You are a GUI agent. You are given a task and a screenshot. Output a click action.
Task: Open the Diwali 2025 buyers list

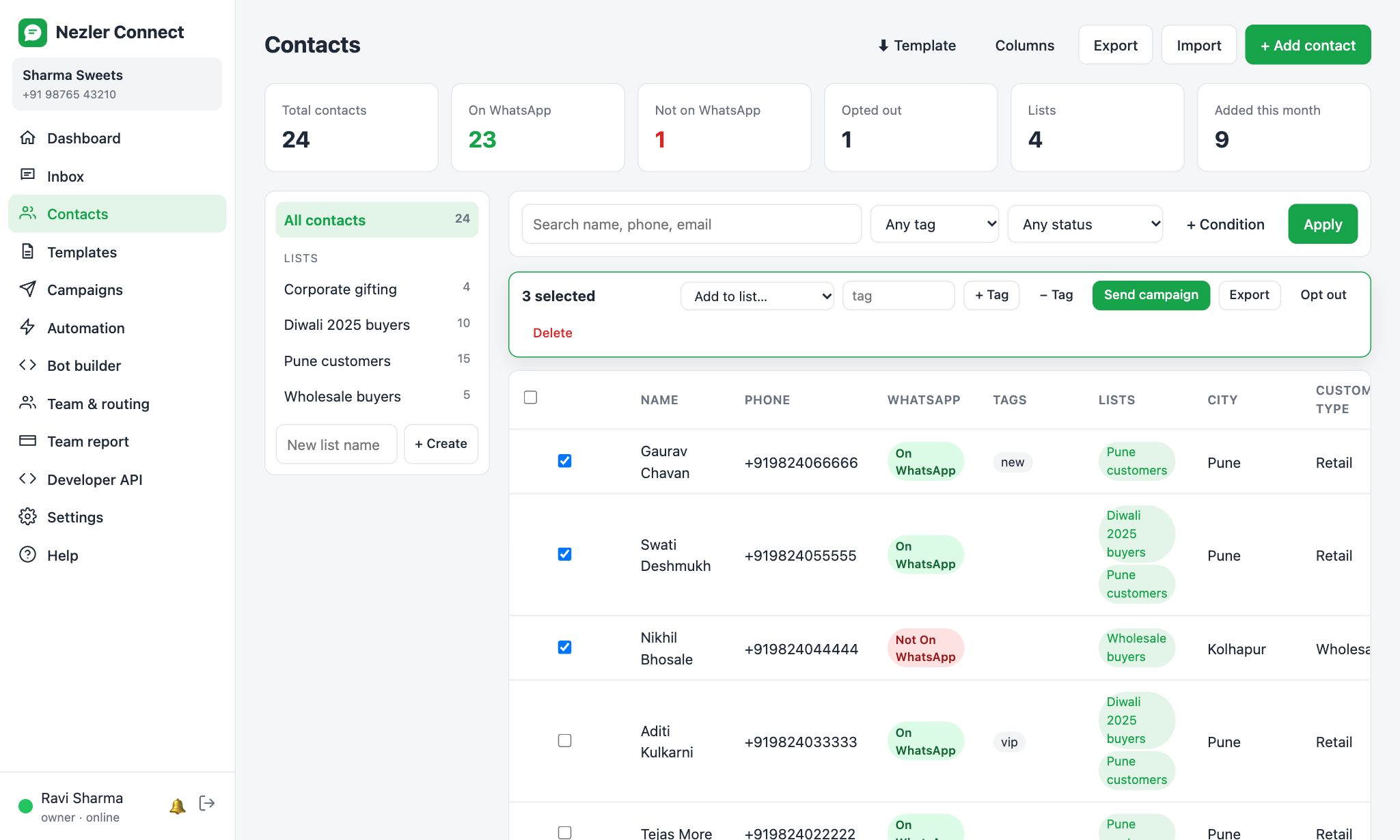[x=376, y=324]
